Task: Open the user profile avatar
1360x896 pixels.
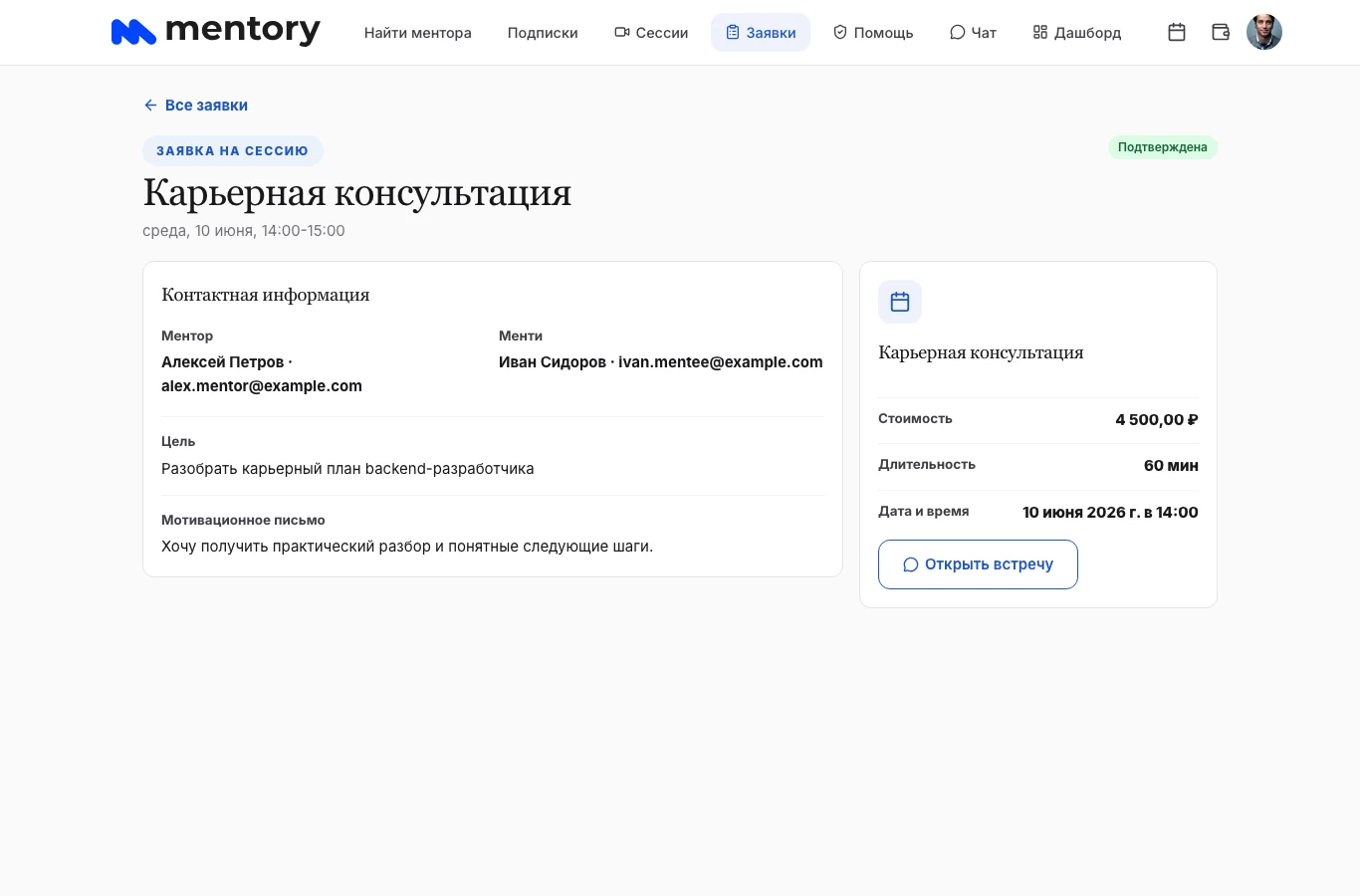Action: pyautogui.click(x=1264, y=32)
